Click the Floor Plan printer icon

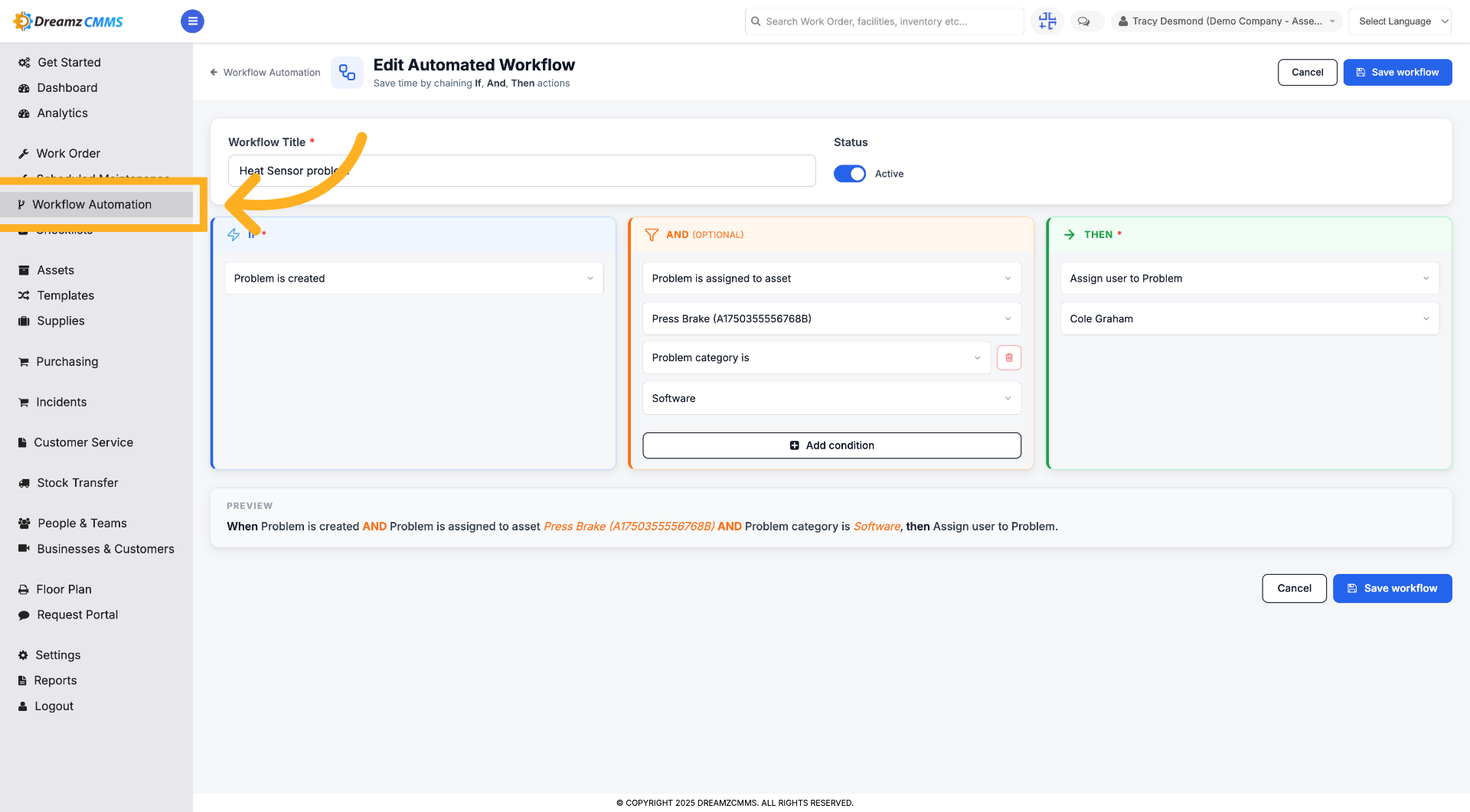coord(24,589)
